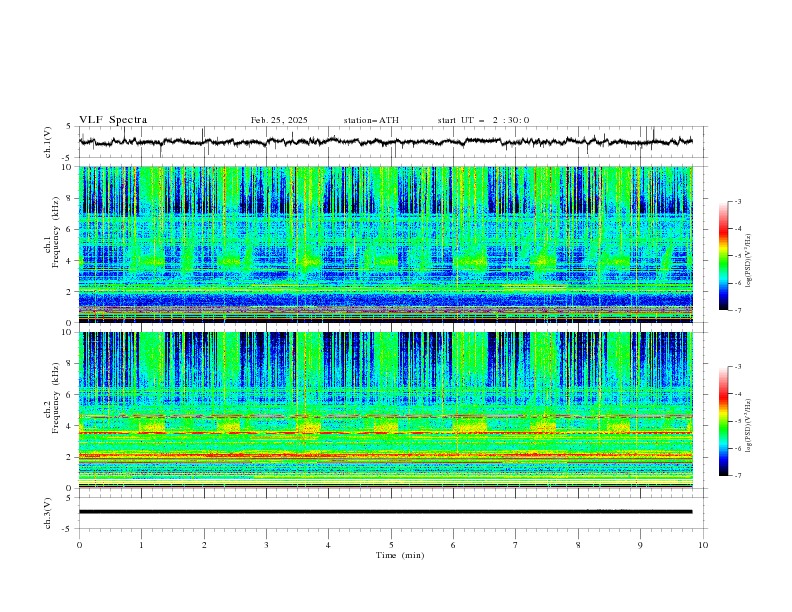Click the "station=ATH" header label
The height and width of the screenshot is (612, 792).
coord(371,120)
